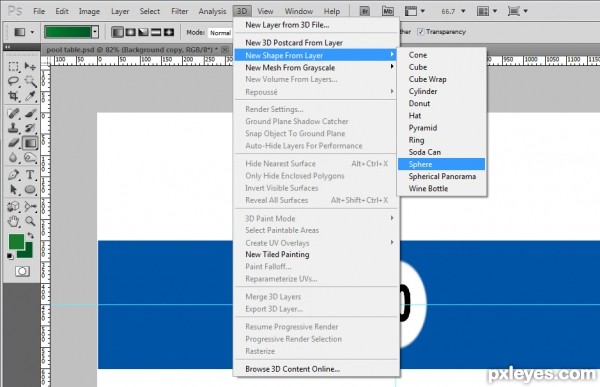Click Browse 3D Content Online
Image resolution: width=600 pixels, height=387 pixels.
[x=316, y=369]
